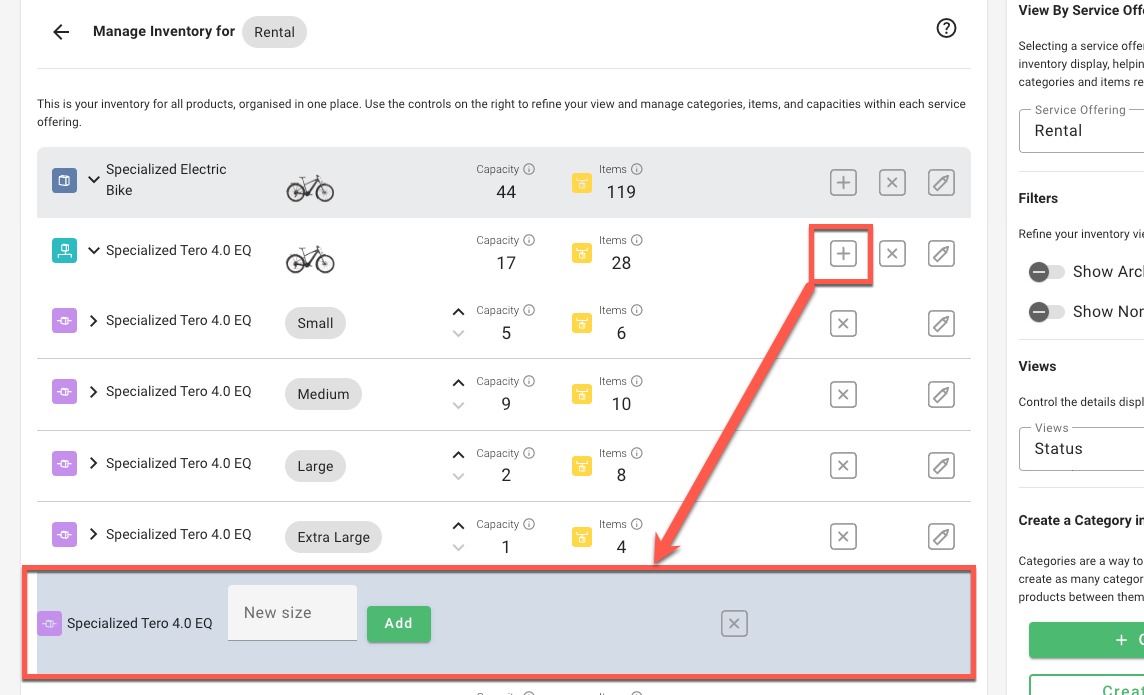The height and width of the screenshot is (695, 1144).
Task: Collapse the Specialized Electric Bike row
Action: point(93,179)
